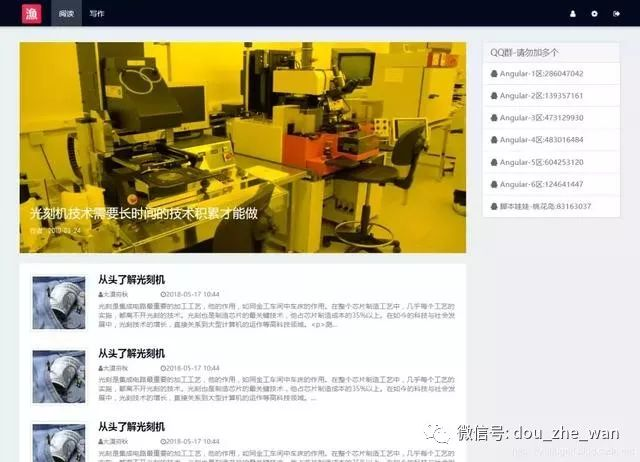Open the third 从头了解光刻机 article title

[131, 427]
